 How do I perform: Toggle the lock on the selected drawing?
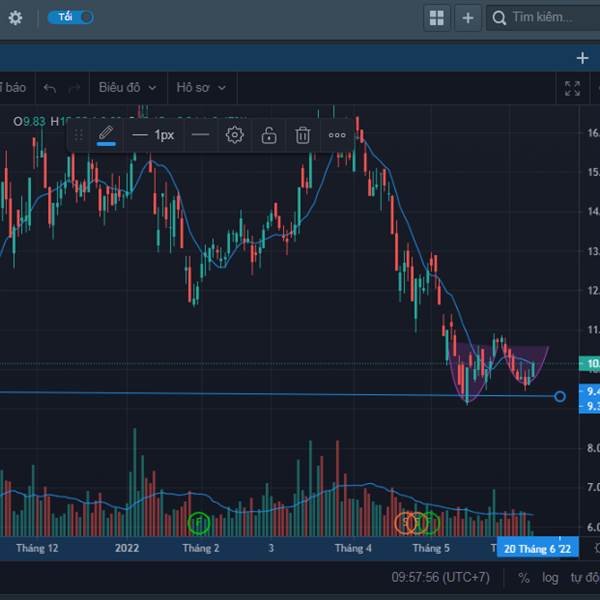269,134
